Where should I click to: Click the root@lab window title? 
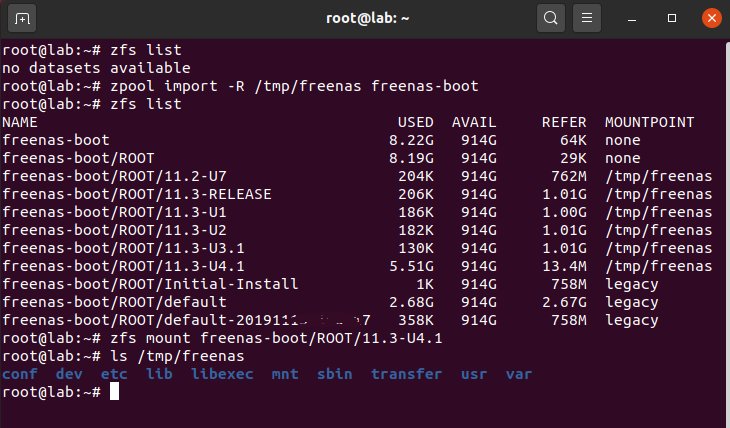click(x=364, y=18)
